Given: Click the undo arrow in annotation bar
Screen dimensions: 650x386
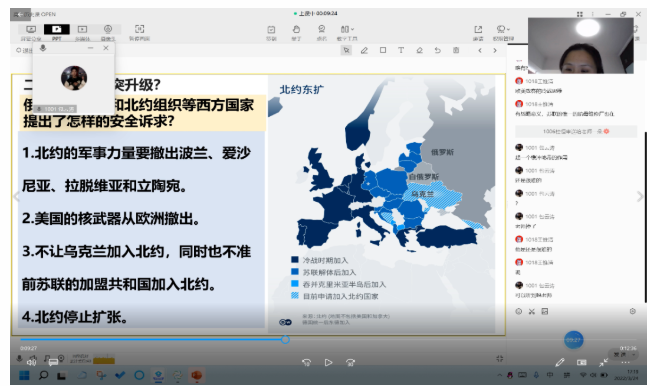Looking at the screenshot, I should coord(437,50).
